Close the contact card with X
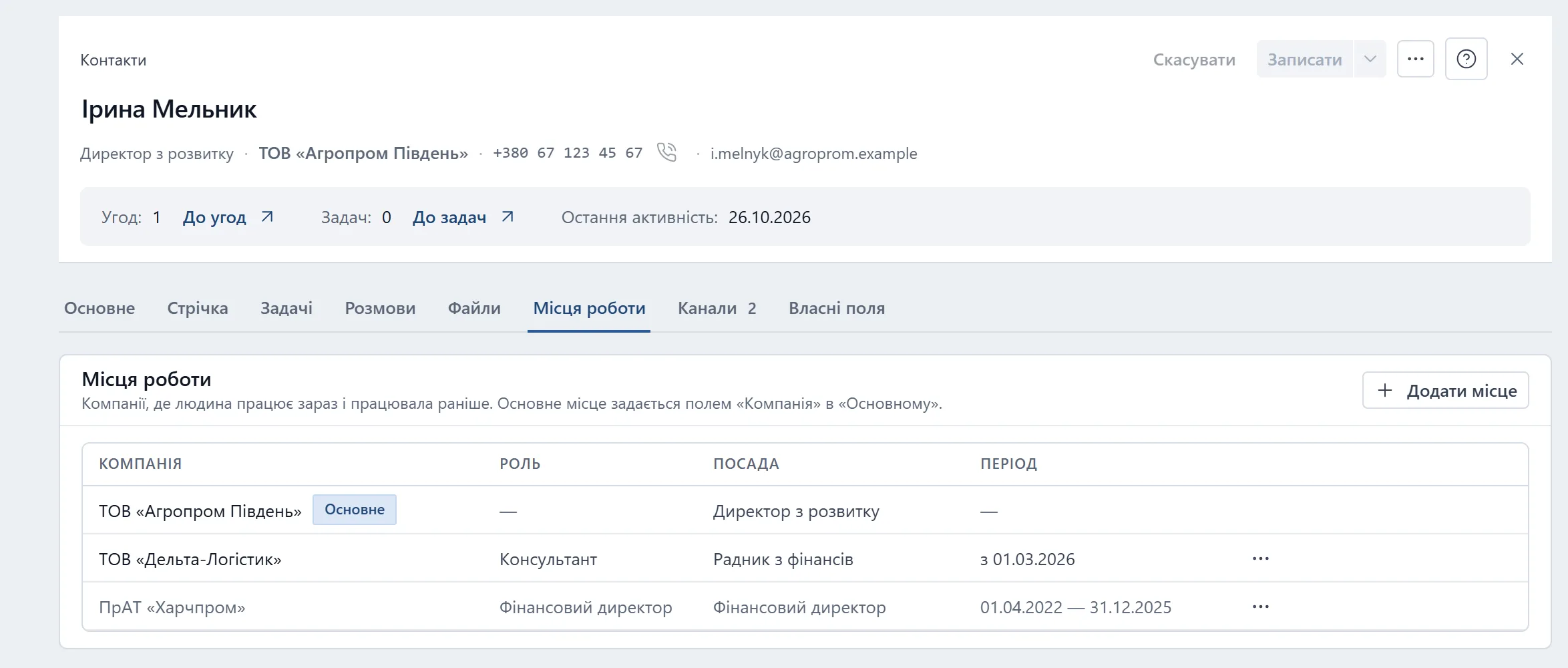The image size is (1568, 668). (x=1517, y=59)
